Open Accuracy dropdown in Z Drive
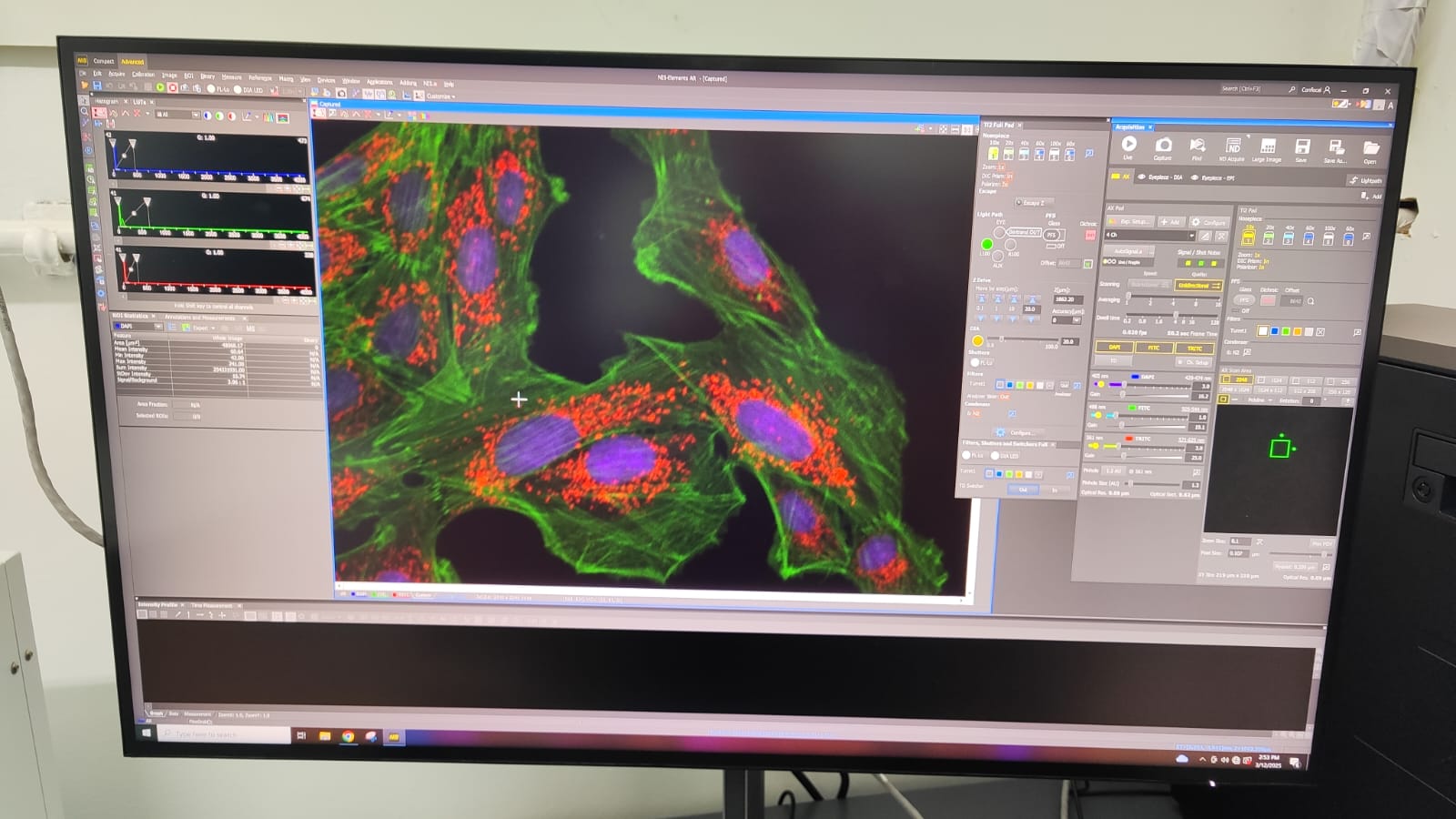 pos(1067,320)
